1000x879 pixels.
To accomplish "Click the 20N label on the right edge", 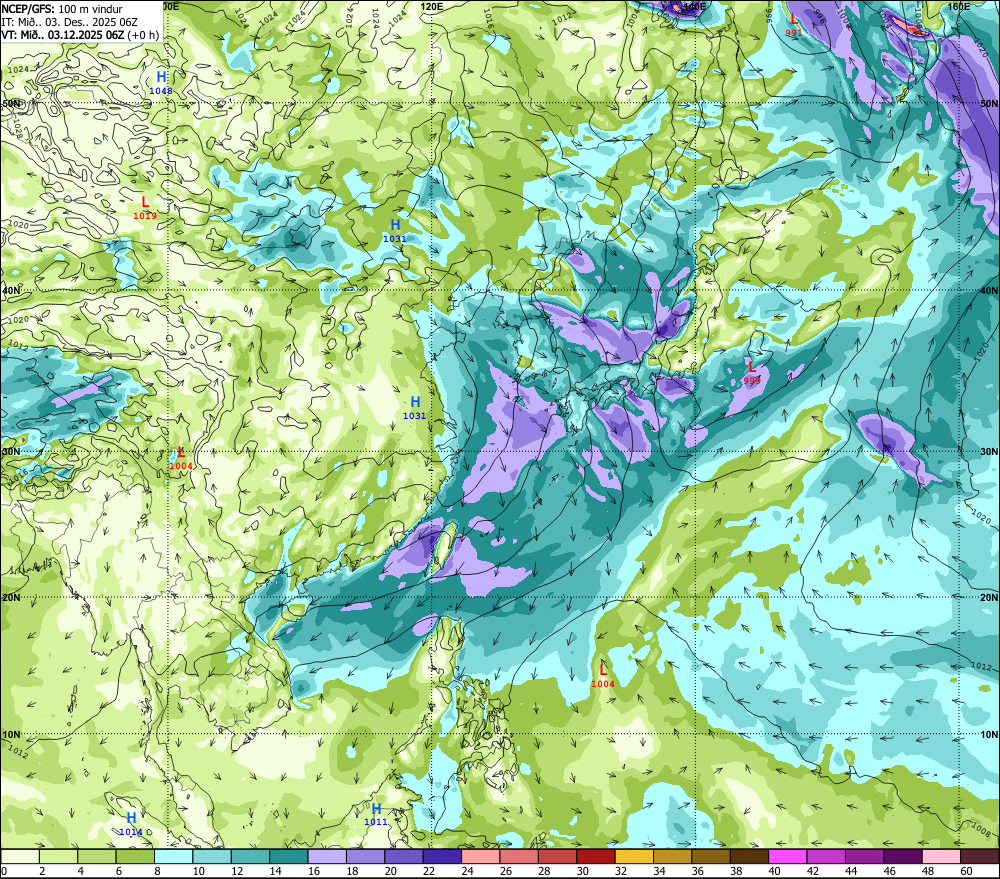I will pyautogui.click(x=989, y=598).
